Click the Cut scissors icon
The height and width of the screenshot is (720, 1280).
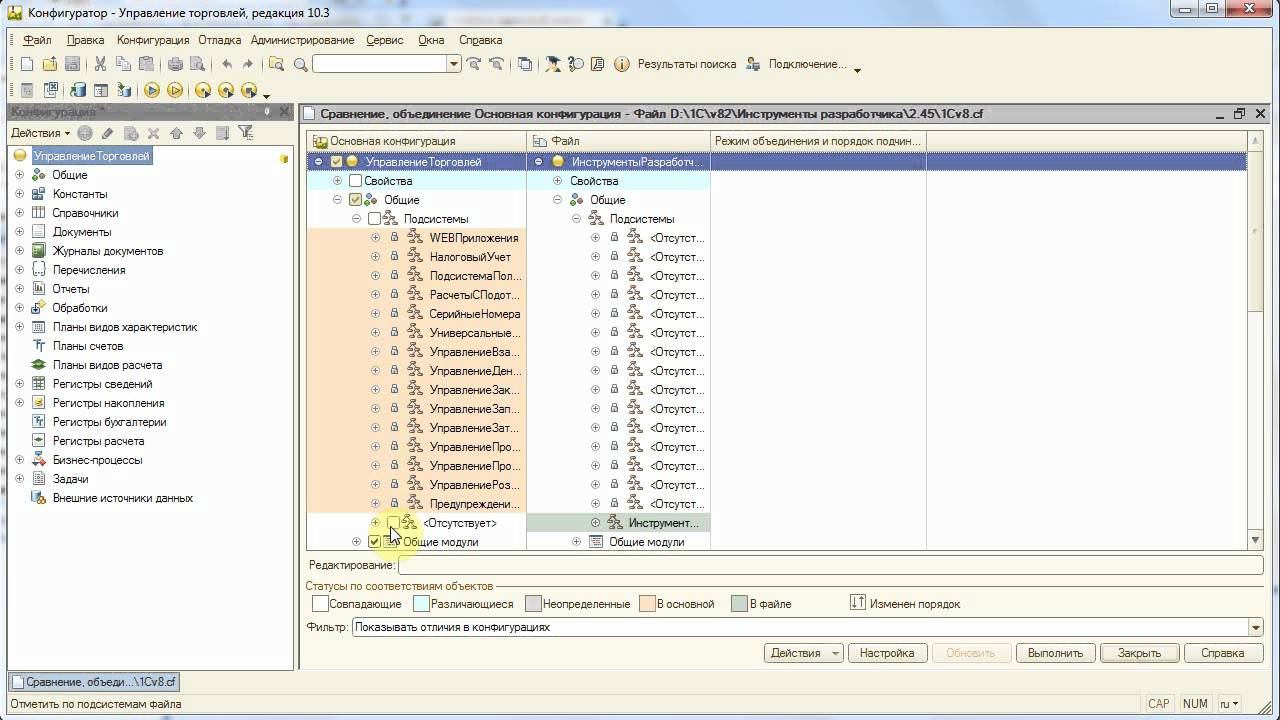pyautogui.click(x=100, y=64)
